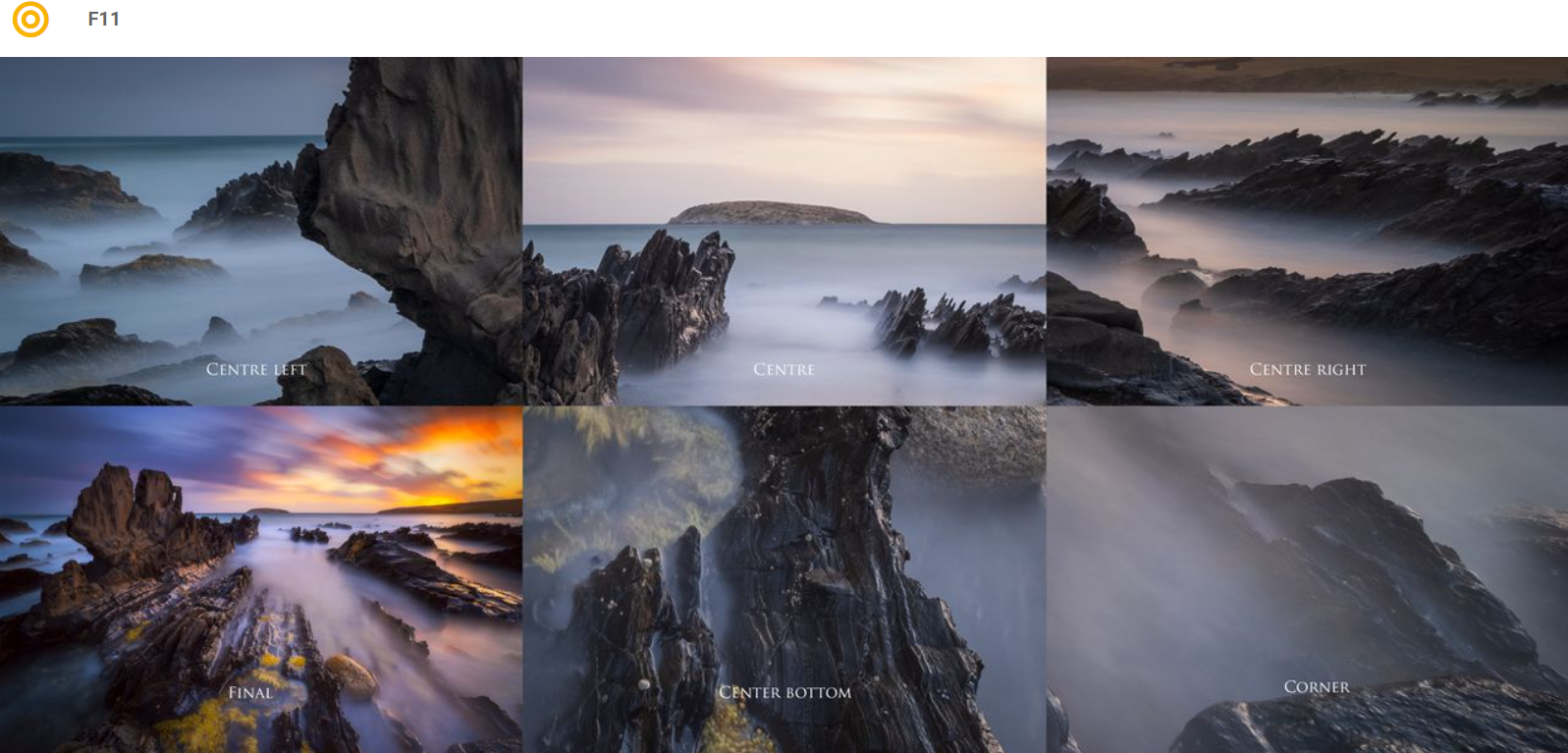Click the island on the horizon
This screenshot has height=753, width=1568.
coord(770,212)
